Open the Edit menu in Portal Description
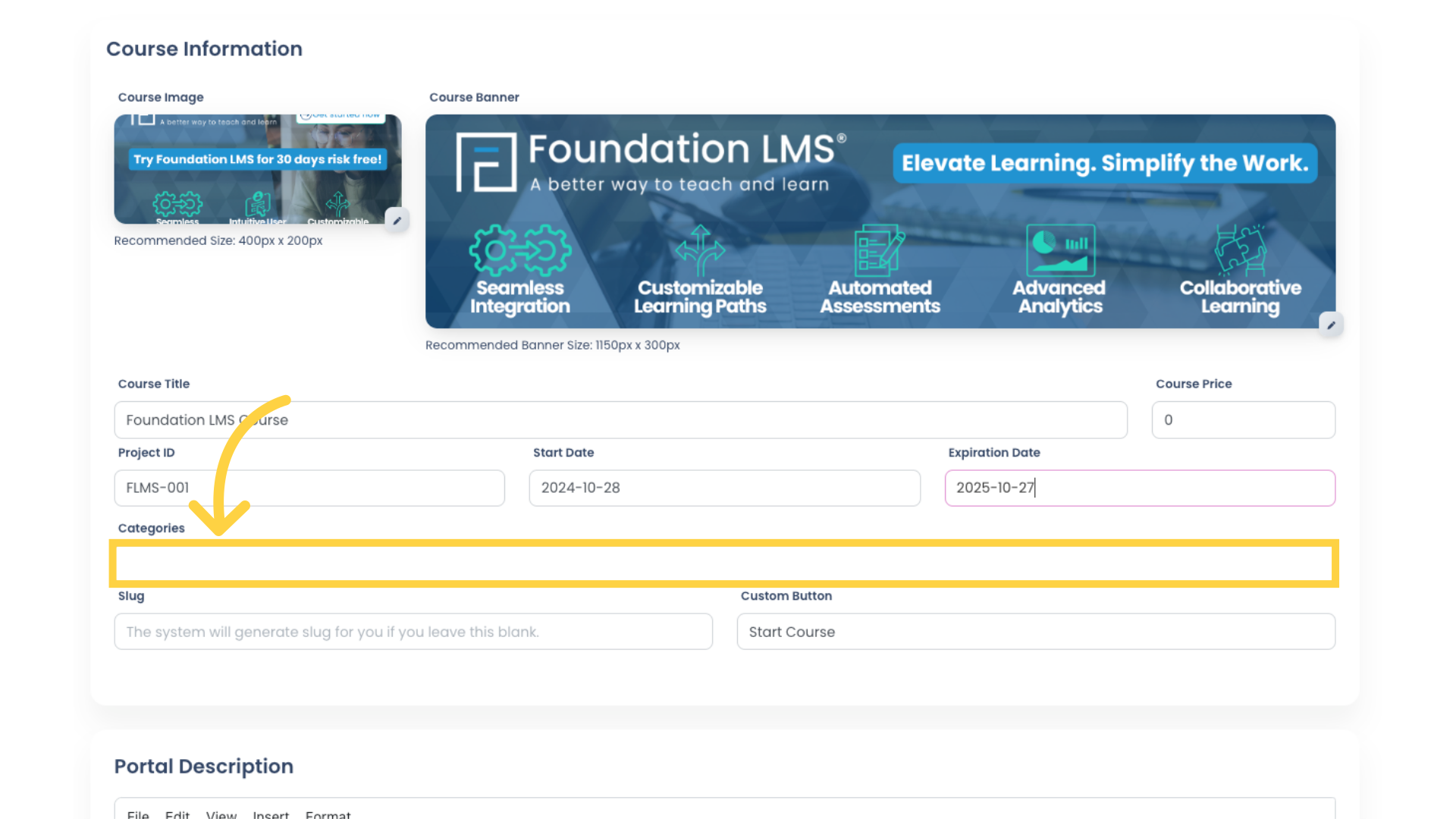This screenshot has height=819, width=1456. pyautogui.click(x=177, y=814)
